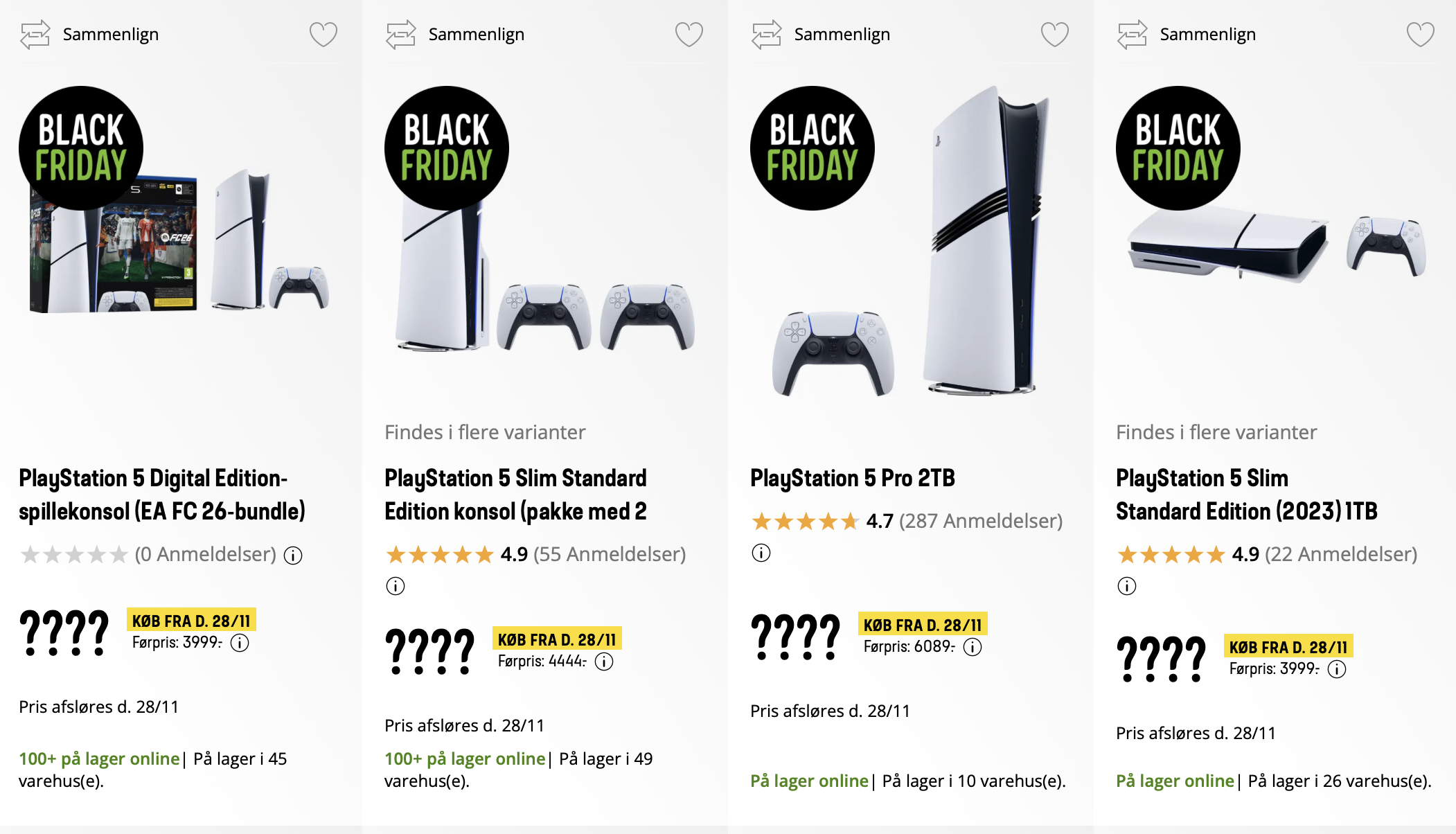Add PlayStation 5 Digital Edition bundle to wishlist
This screenshot has width=1456, height=834.
point(323,34)
